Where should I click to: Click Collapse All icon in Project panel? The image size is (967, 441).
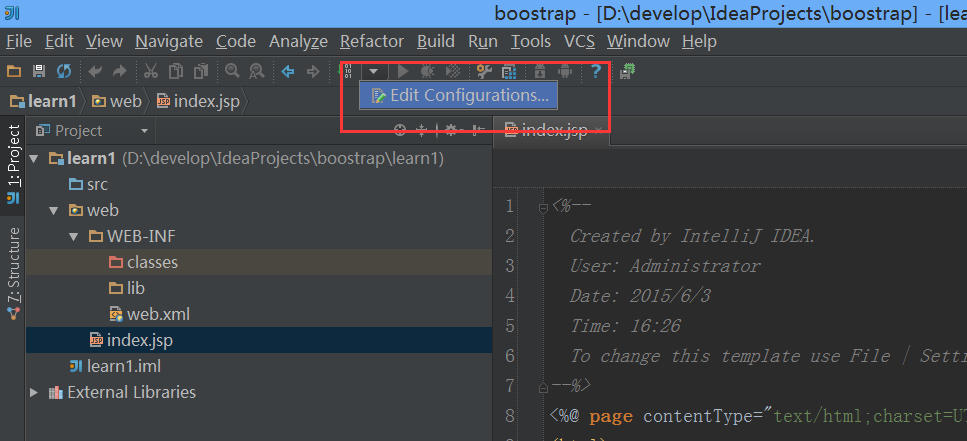point(422,130)
